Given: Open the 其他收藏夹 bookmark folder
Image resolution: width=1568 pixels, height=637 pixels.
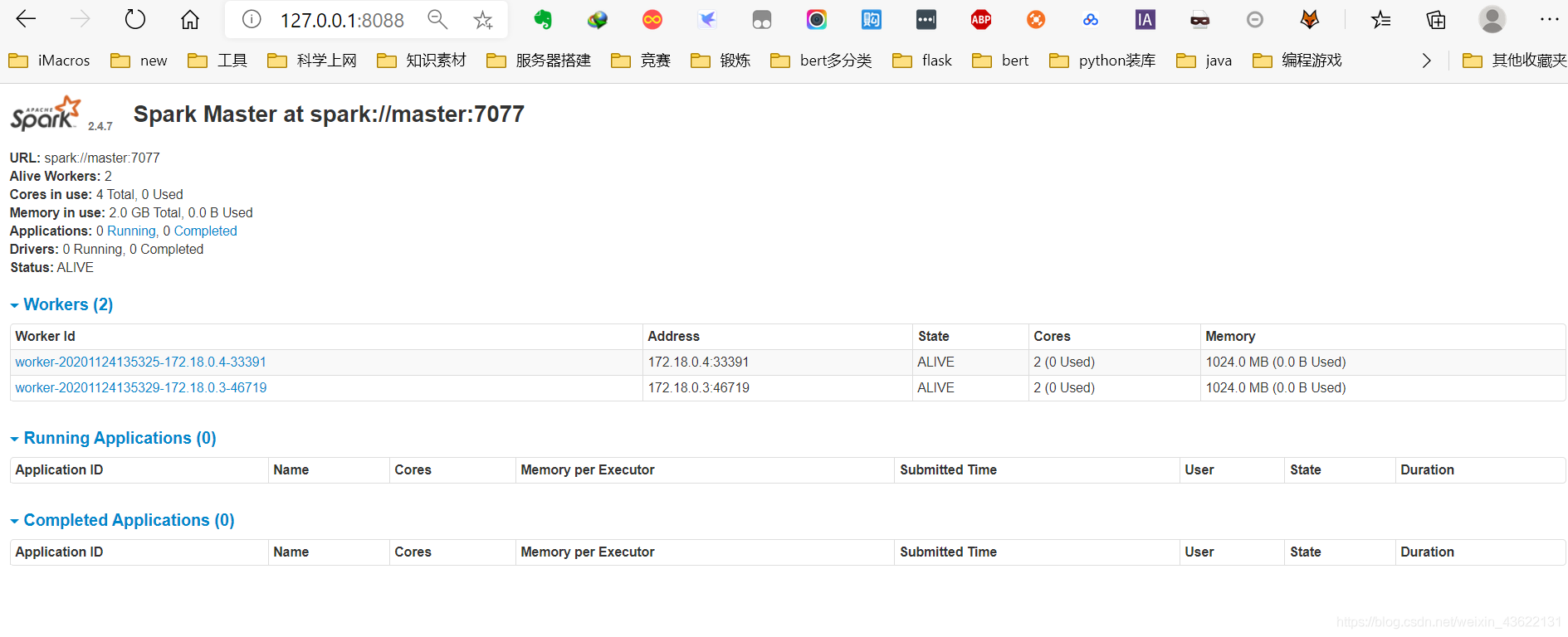Looking at the screenshot, I should (1515, 61).
